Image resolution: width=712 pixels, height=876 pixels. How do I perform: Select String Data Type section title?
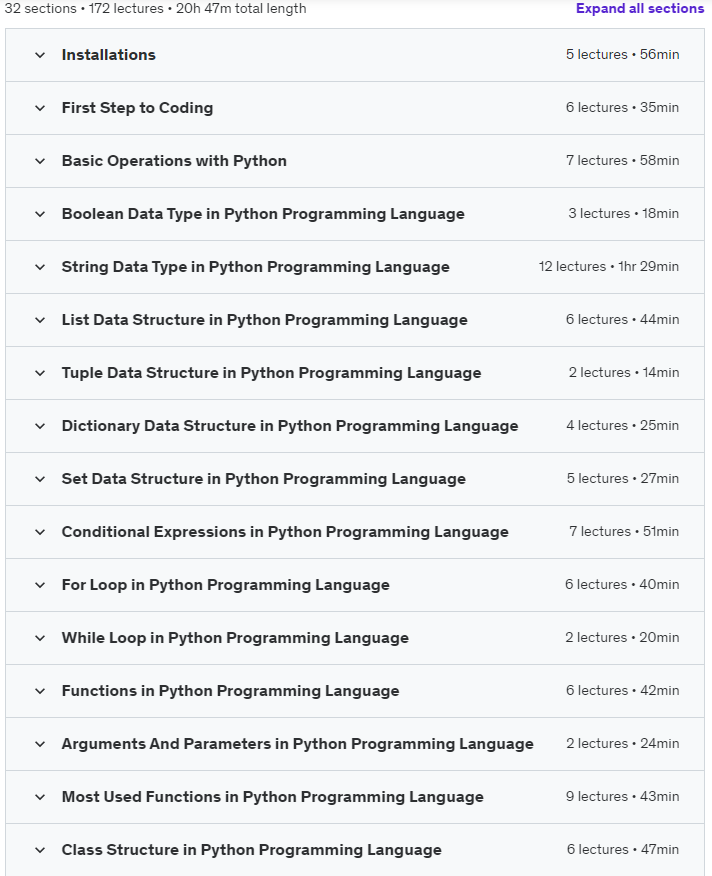tap(255, 267)
